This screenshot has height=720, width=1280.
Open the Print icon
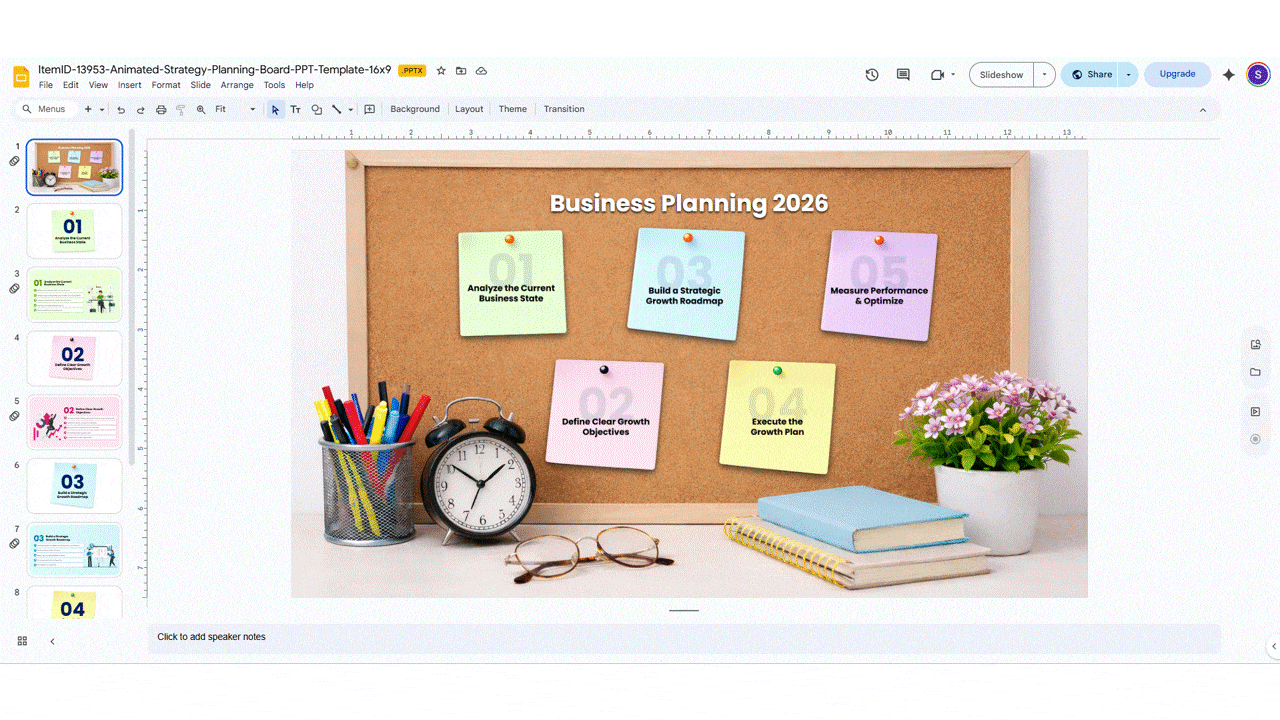(x=160, y=109)
